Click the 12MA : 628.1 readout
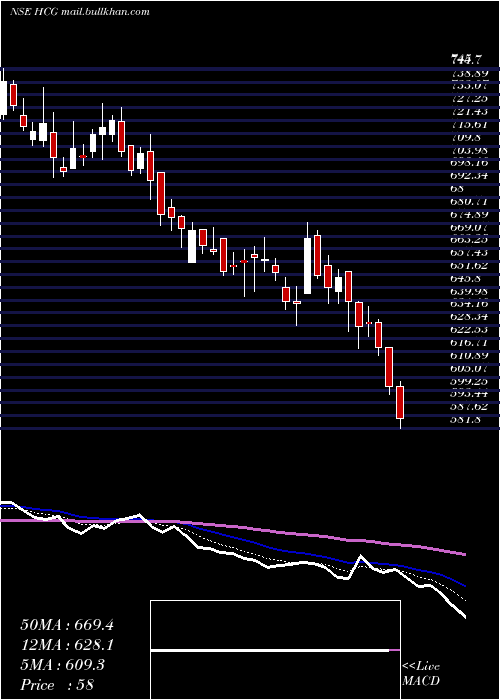This screenshot has width=500, height=700. click(67, 645)
